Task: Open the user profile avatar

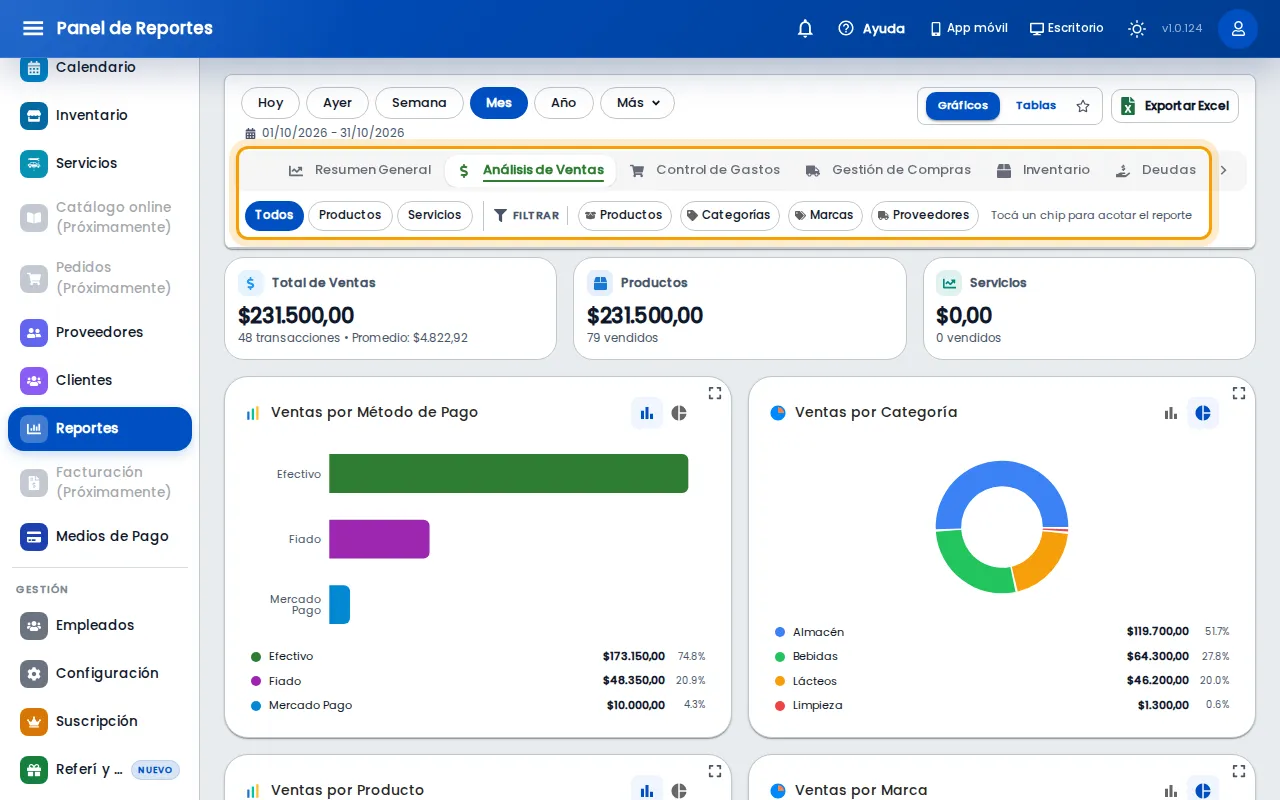Action: pos(1238,28)
